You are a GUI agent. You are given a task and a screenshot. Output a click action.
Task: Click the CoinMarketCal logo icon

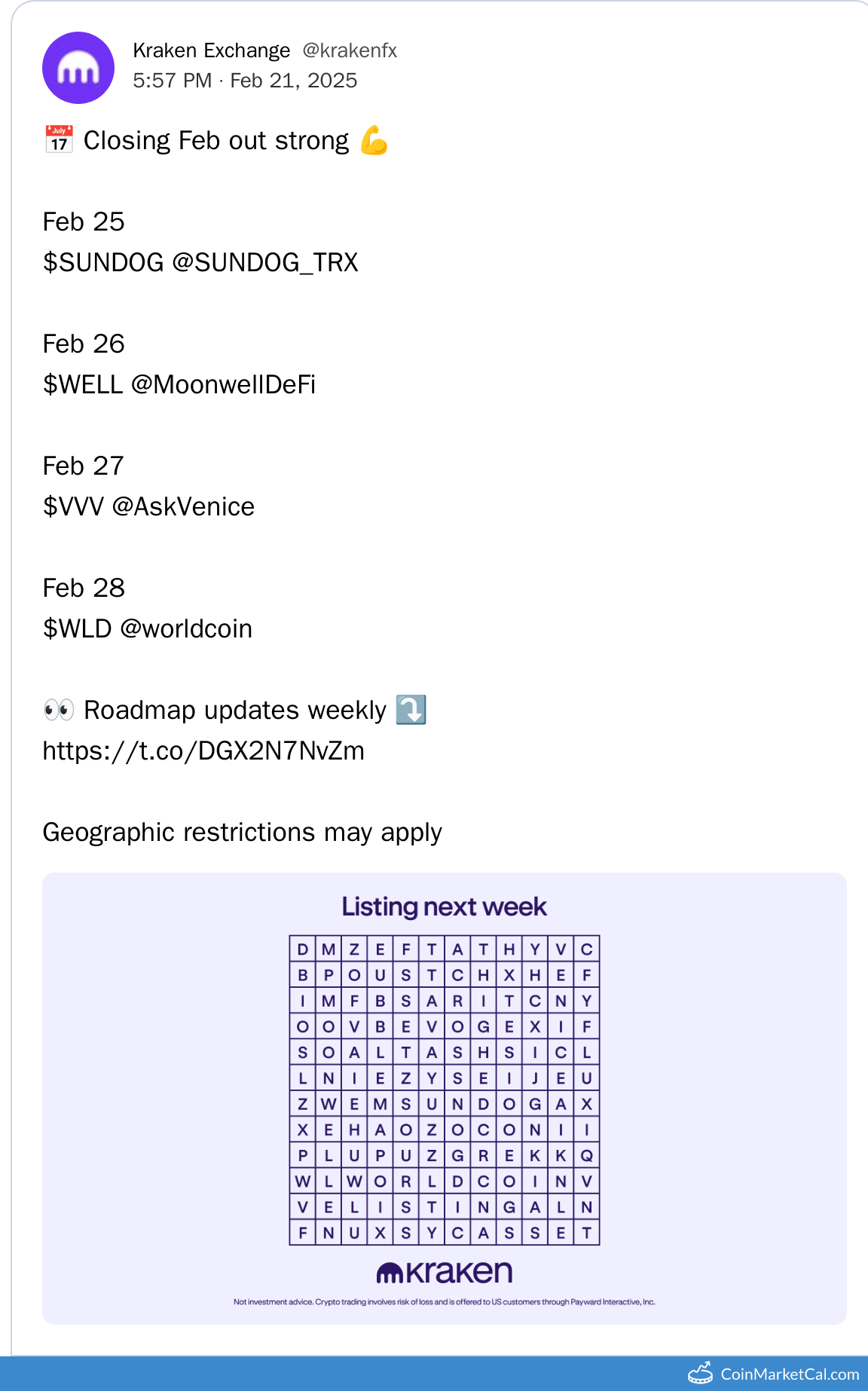click(700, 1373)
